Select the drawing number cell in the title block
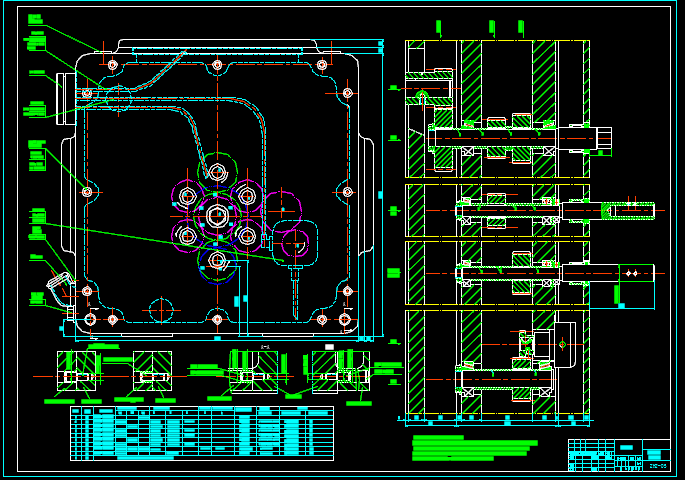This screenshot has width=685, height=480. pyautogui.click(x=657, y=466)
